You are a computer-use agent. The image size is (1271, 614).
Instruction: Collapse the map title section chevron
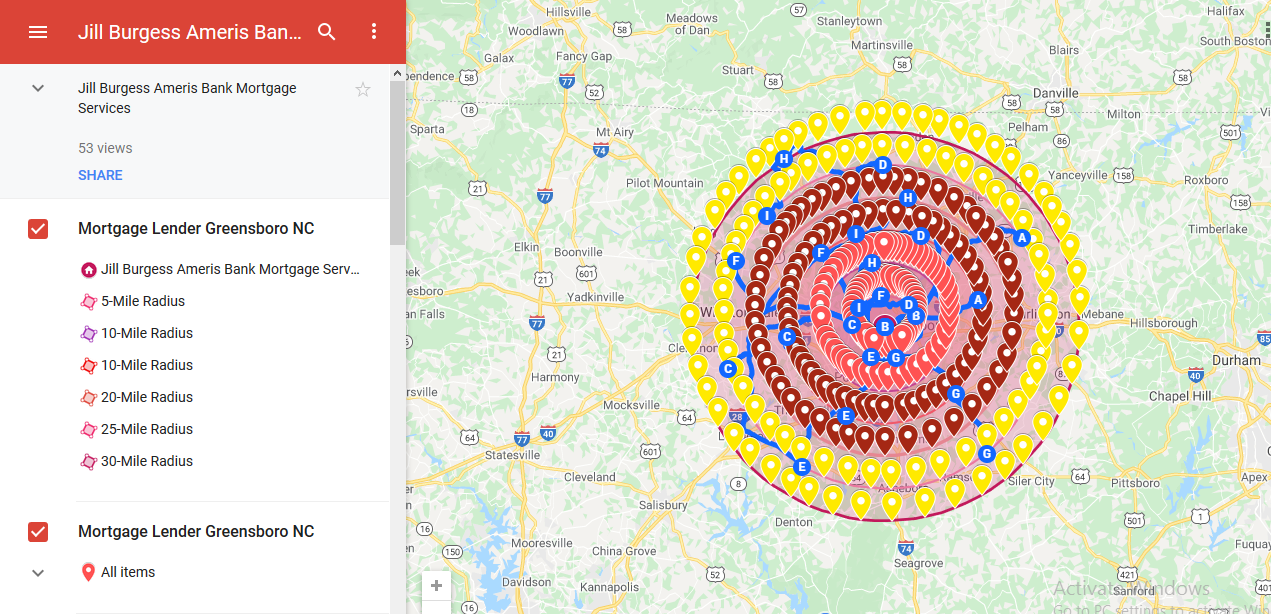tap(38, 88)
